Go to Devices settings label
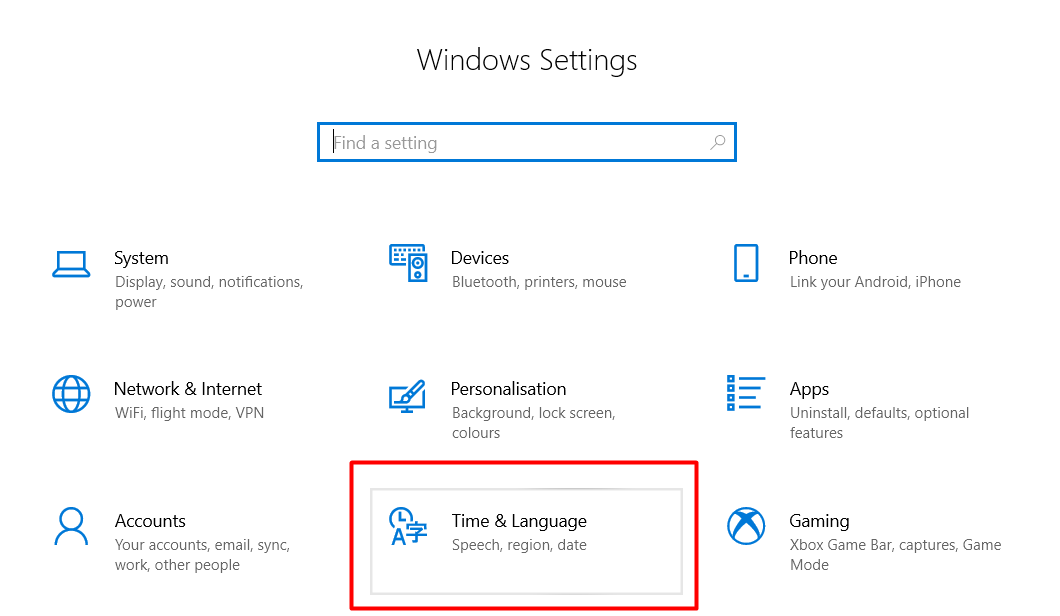This screenshot has height=616, width=1060. point(479,258)
